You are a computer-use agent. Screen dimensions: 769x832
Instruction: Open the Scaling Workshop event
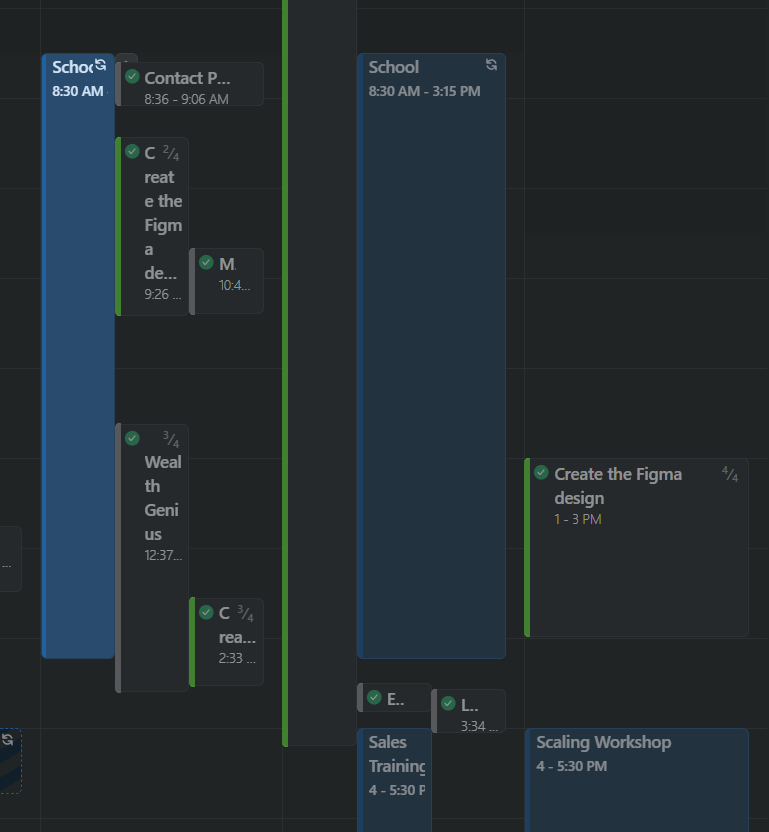point(637,780)
